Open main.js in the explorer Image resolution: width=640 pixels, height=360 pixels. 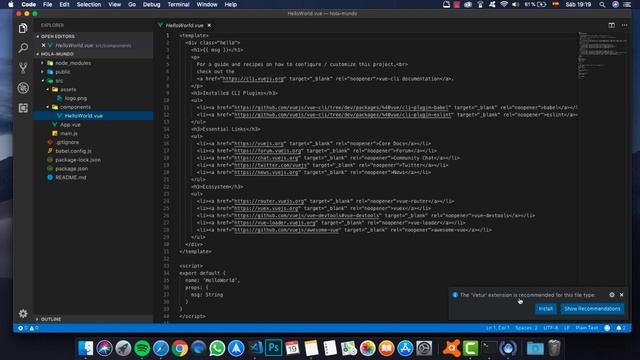click(x=69, y=133)
